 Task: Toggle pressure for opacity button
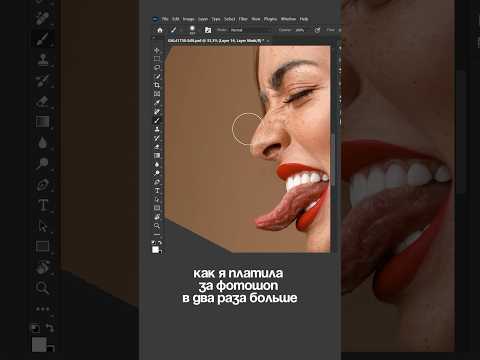tap(317, 30)
